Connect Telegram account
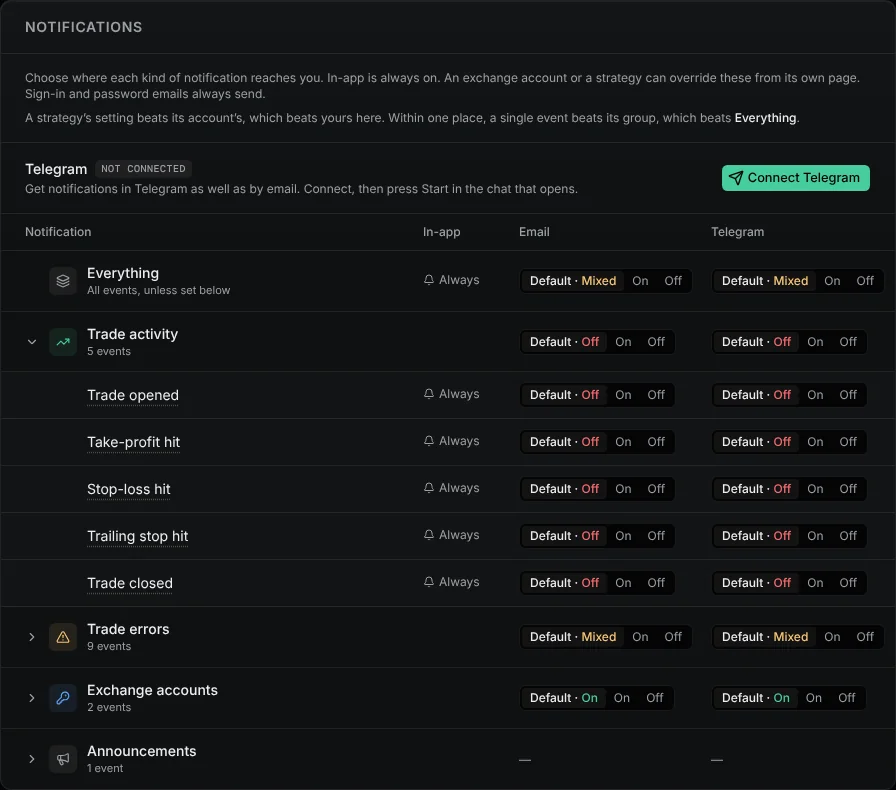This screenshot has width=896, height=790. [795, 178]
